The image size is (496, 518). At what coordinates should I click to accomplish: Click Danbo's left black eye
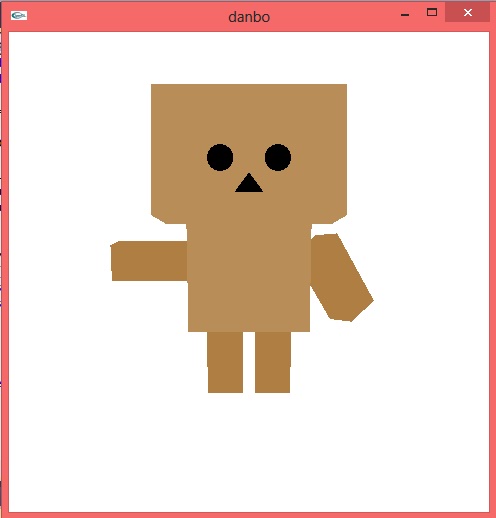pos(220,157)
